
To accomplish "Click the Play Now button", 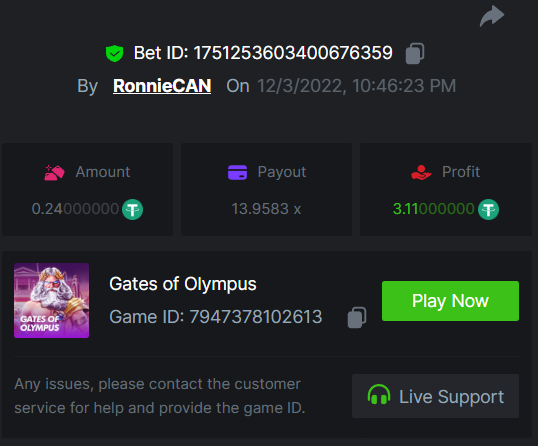I will (x=450, y=301).
